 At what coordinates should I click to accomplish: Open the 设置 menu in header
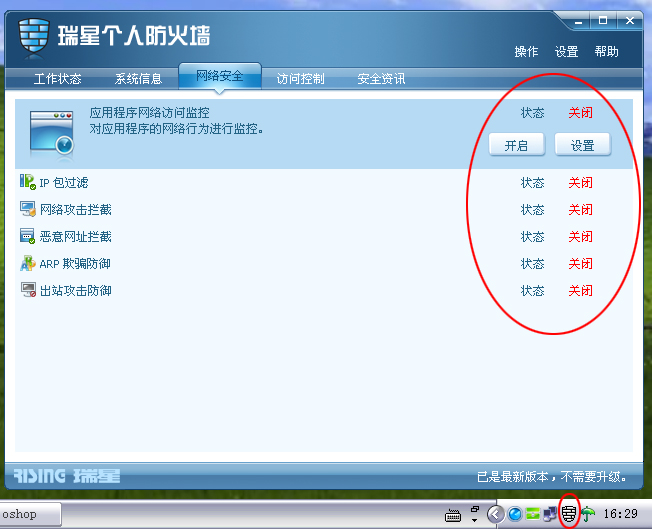(566, 52)
